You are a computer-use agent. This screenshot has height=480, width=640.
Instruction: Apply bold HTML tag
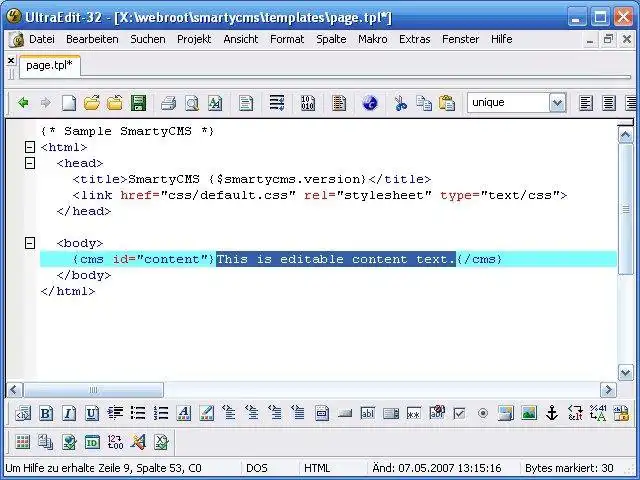point(46,413)
